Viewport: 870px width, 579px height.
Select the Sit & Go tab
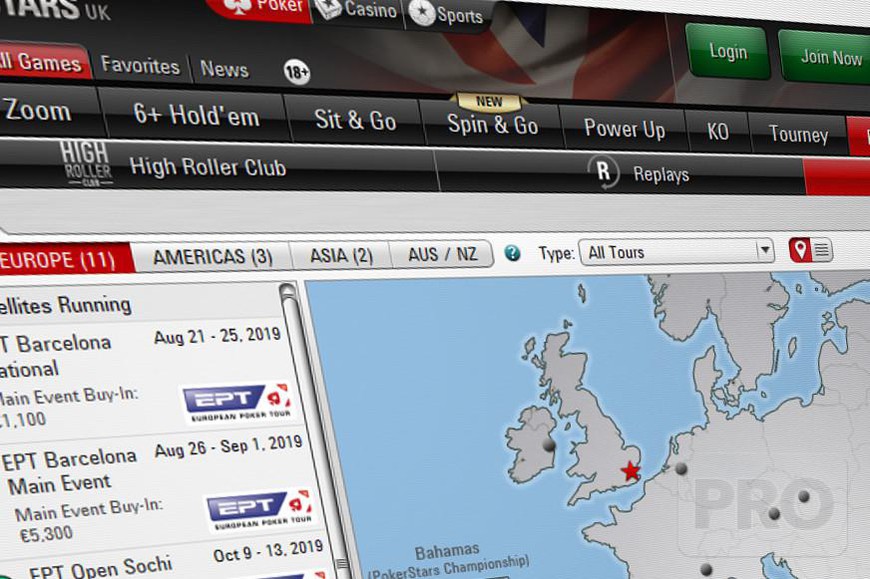coord(355,120)
